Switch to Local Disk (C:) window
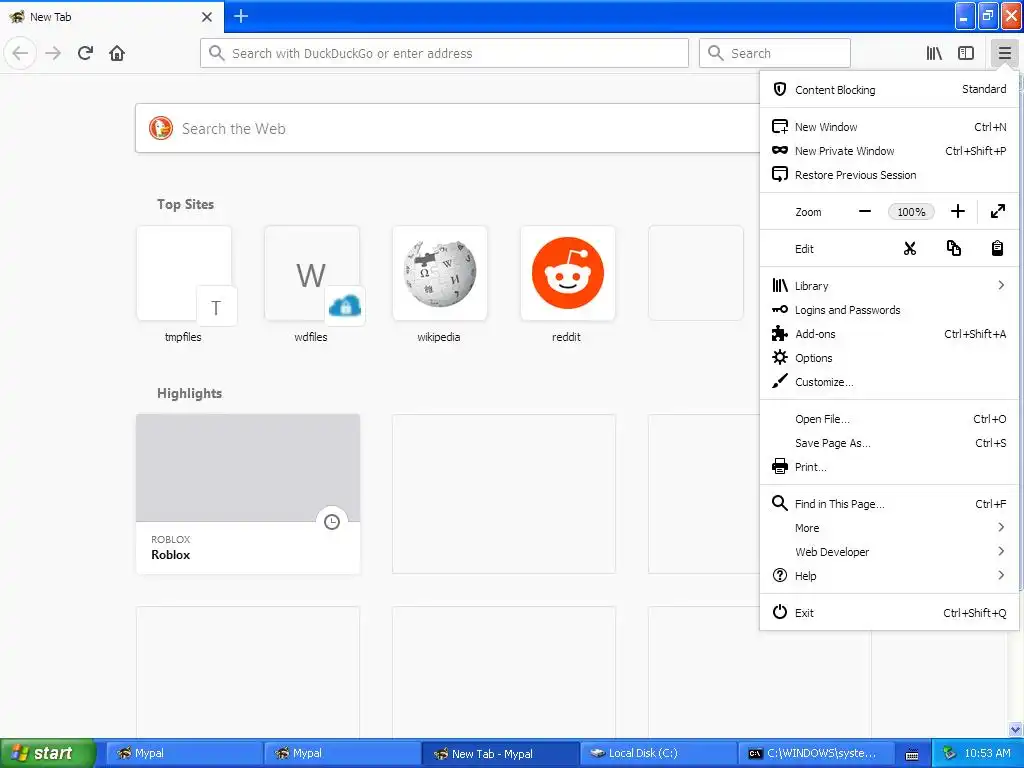This screenshot has width=1024, height=768. click(658, 753)
